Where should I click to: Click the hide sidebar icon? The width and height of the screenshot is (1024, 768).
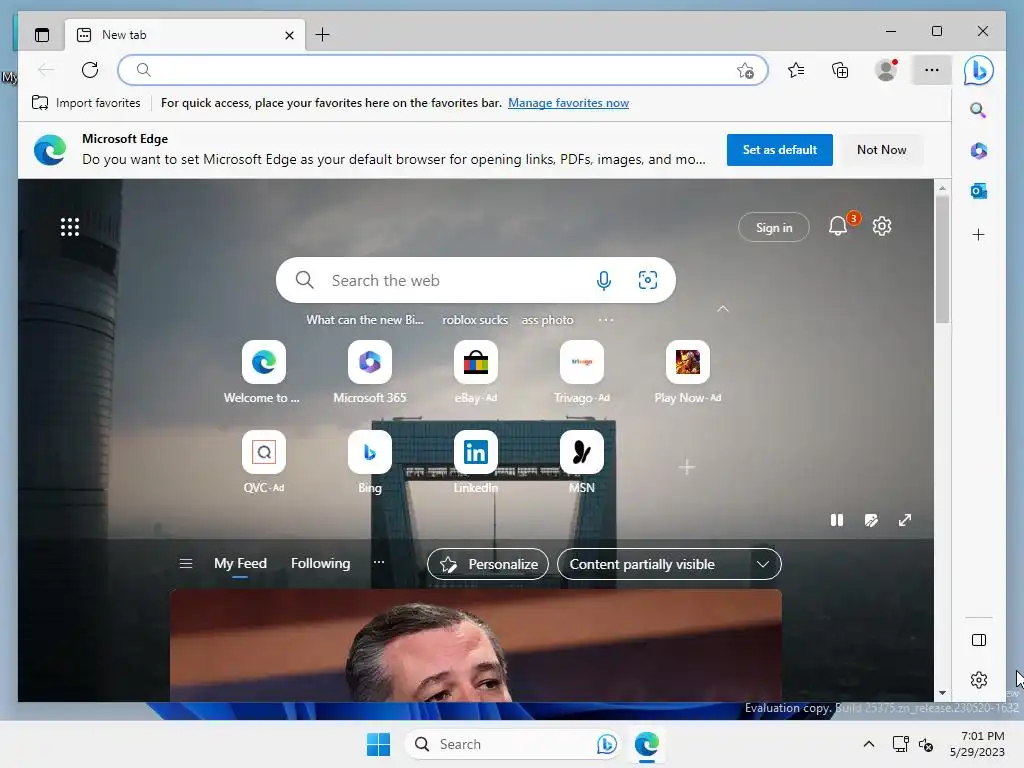(979, 640)
